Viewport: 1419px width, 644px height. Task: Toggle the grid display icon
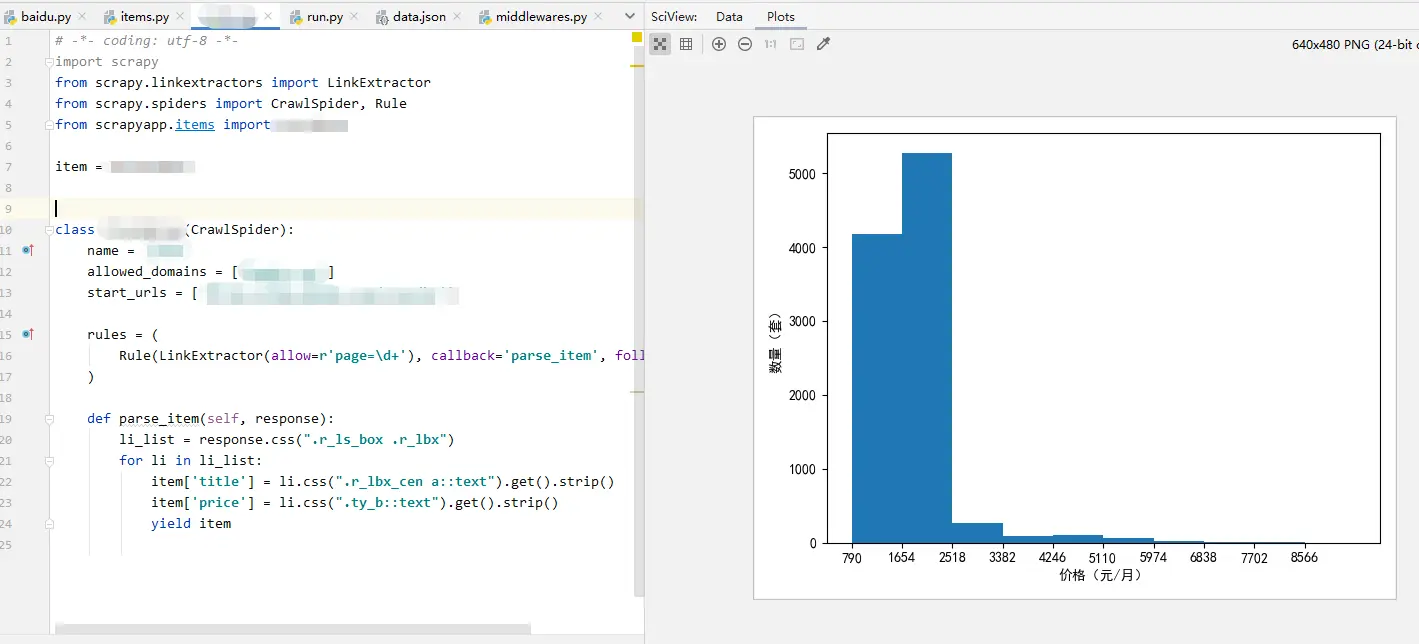(x=686, y=44)
